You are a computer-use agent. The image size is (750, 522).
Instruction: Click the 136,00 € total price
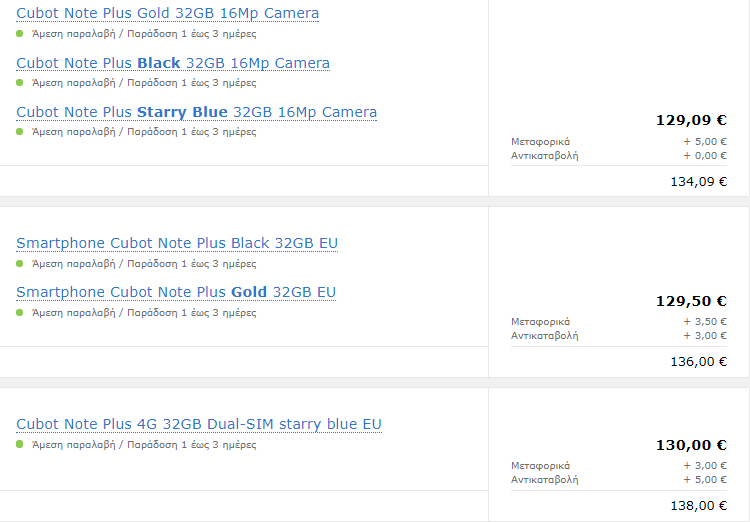pyautogui.click(x=698, y=362)
